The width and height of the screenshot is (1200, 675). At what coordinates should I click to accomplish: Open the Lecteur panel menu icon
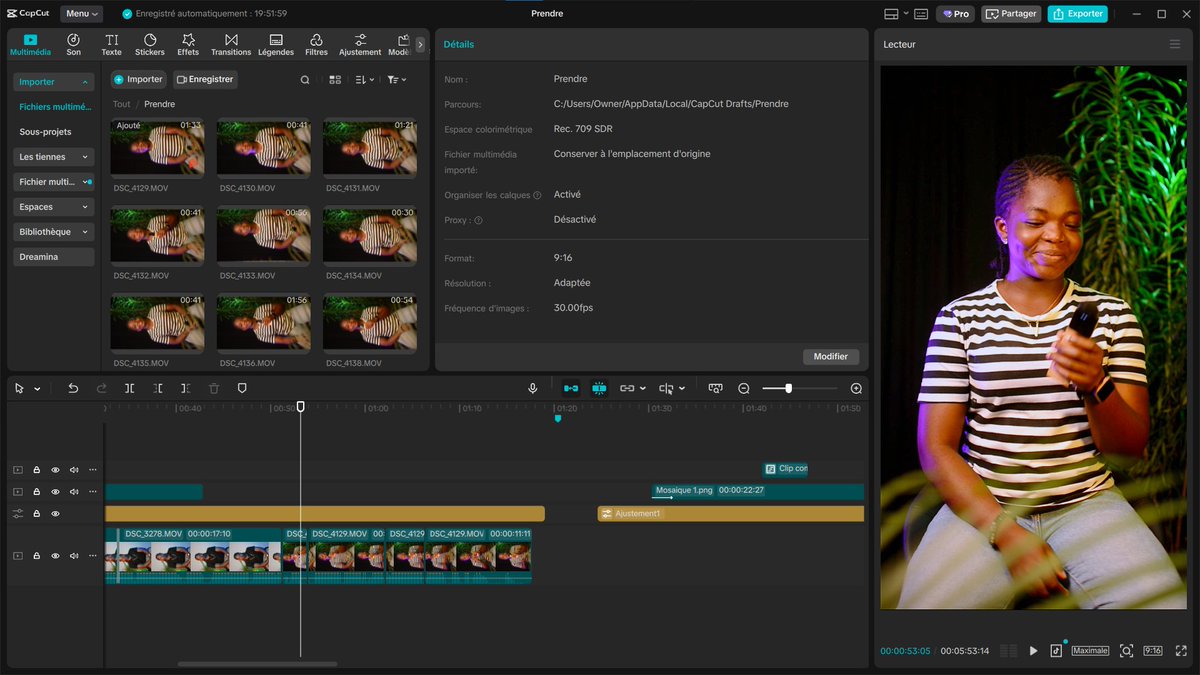click(x=1175, y=44)
